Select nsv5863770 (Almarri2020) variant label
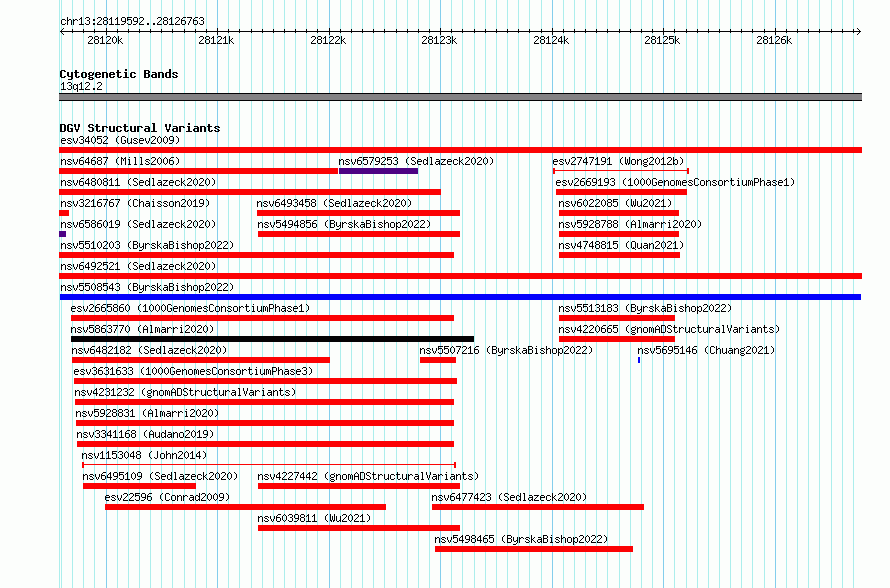This screenshot has height=588, width=890. [142, 329]
